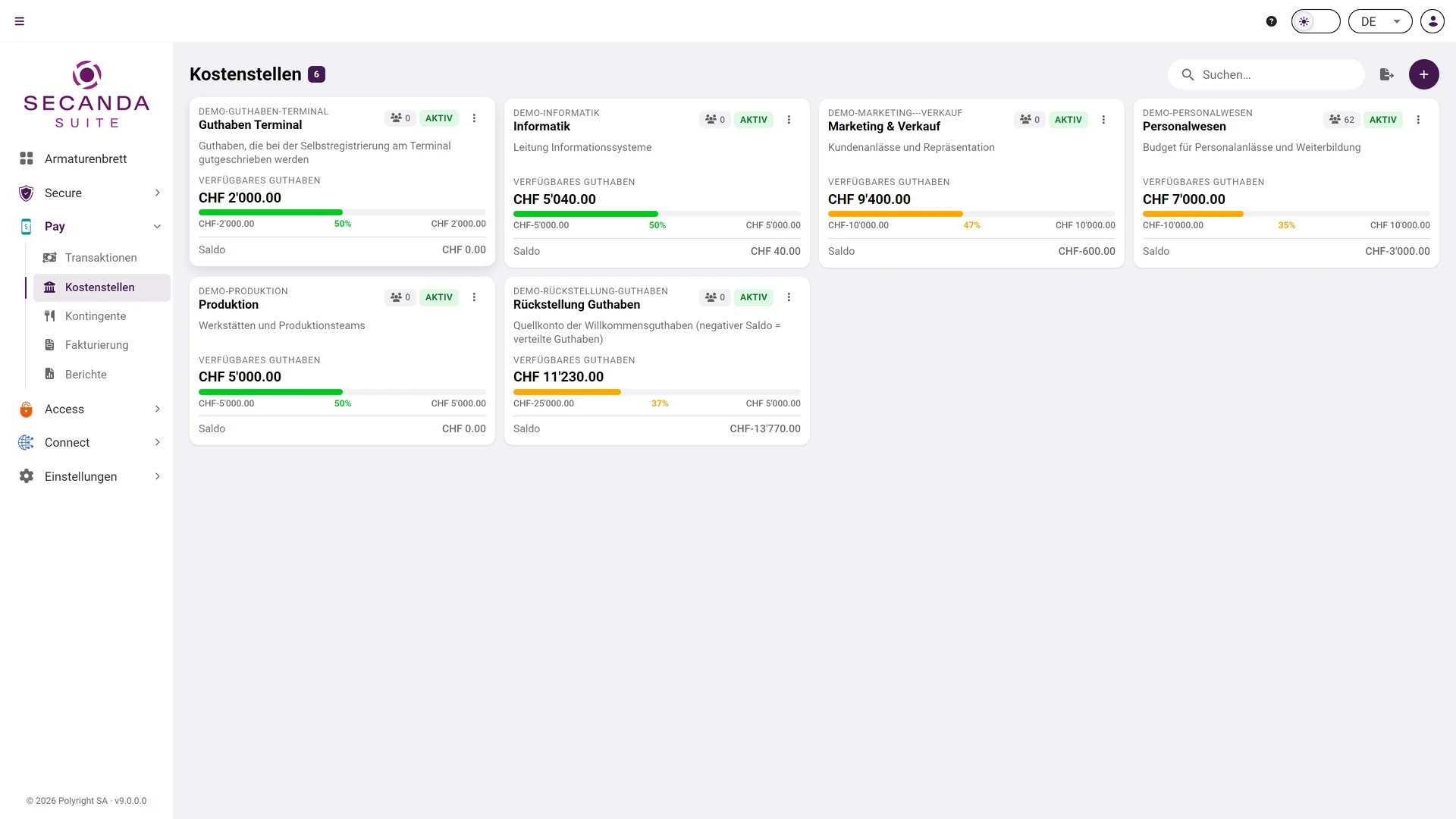The height and width of the screenshot is (819, 1456).
Task: Click the Secanda Suite logo
Action: coord(86,94)
